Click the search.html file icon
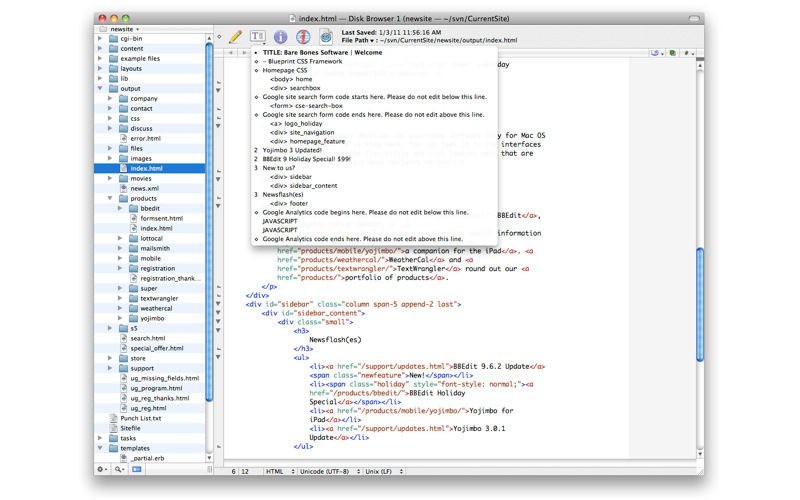The height and width of the screenshot is (500, 800). click(123, 338)
